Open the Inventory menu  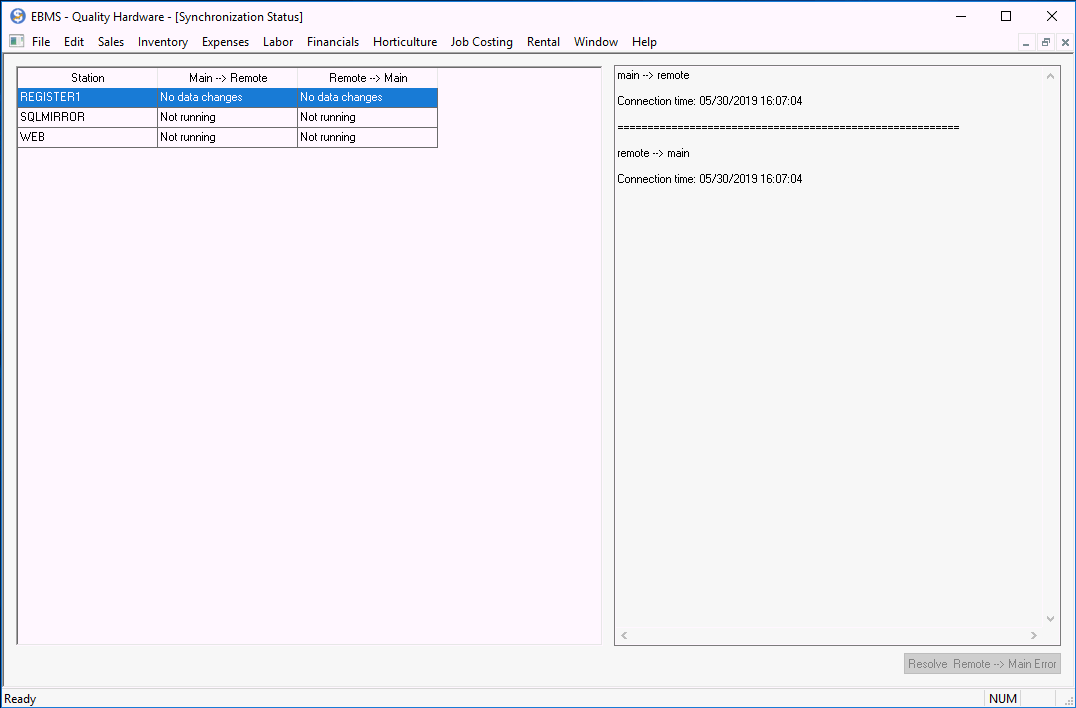pos(162,42)
